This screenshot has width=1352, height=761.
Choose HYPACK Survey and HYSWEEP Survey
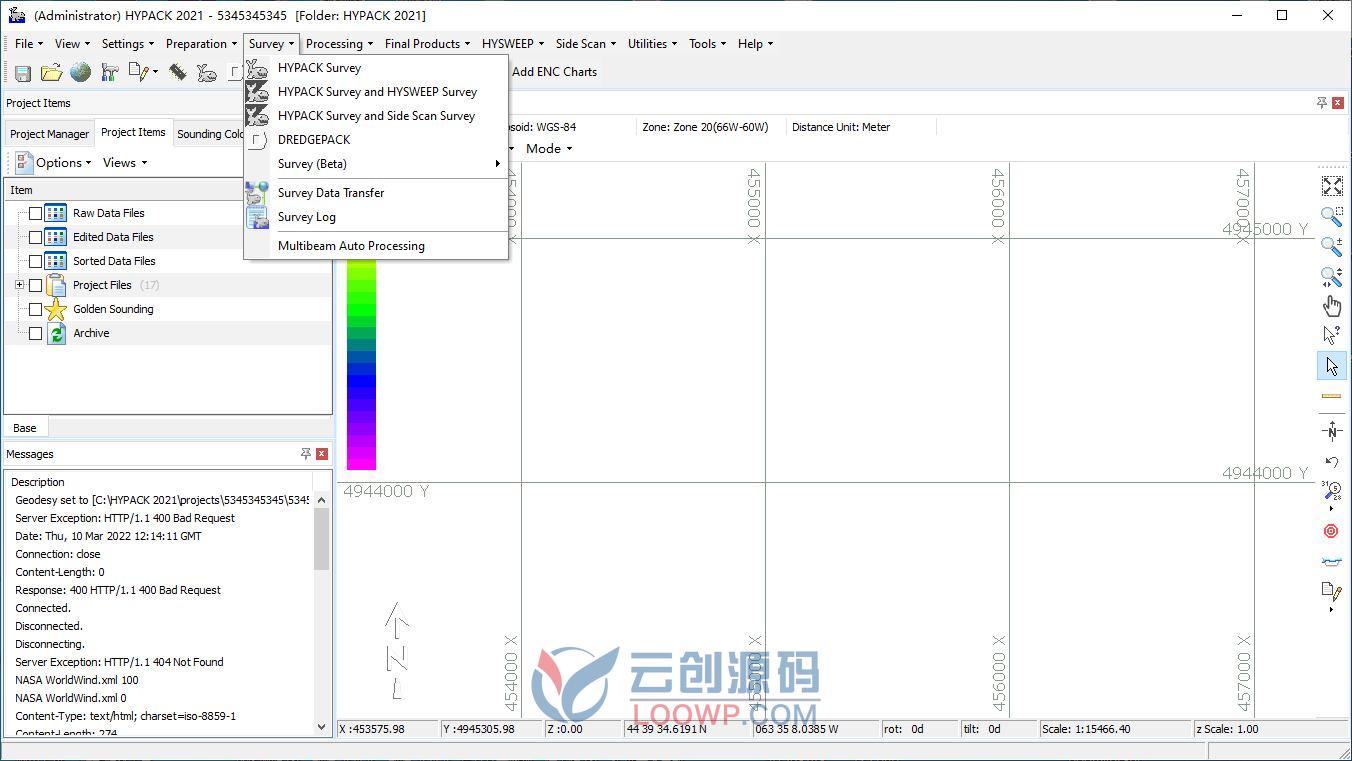pos(376,92)
